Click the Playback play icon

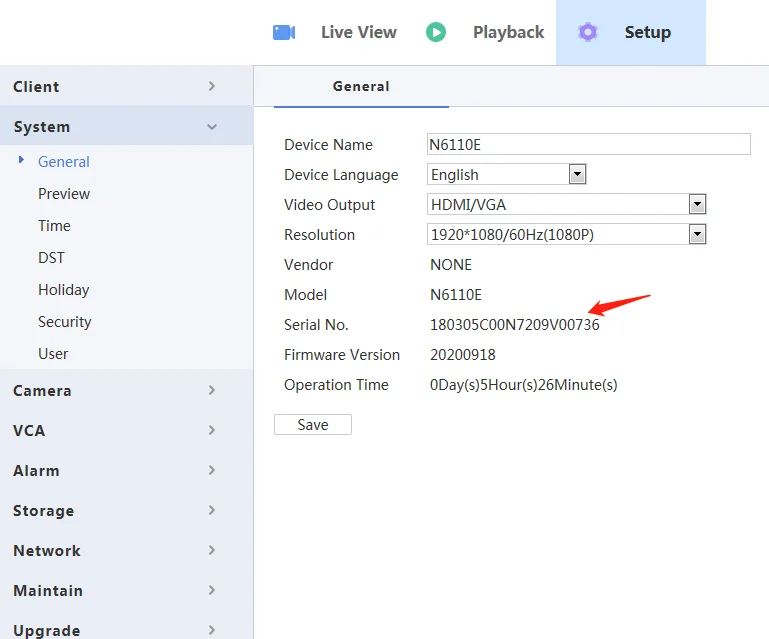pos(436,32)
